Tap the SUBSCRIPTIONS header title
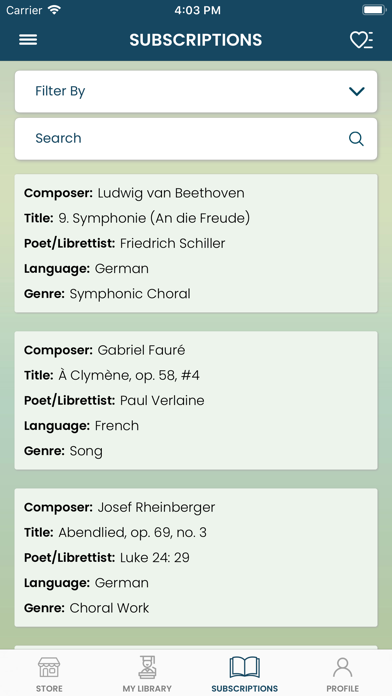The height and width of the screenshot is (696, 392). pos(196,40)
